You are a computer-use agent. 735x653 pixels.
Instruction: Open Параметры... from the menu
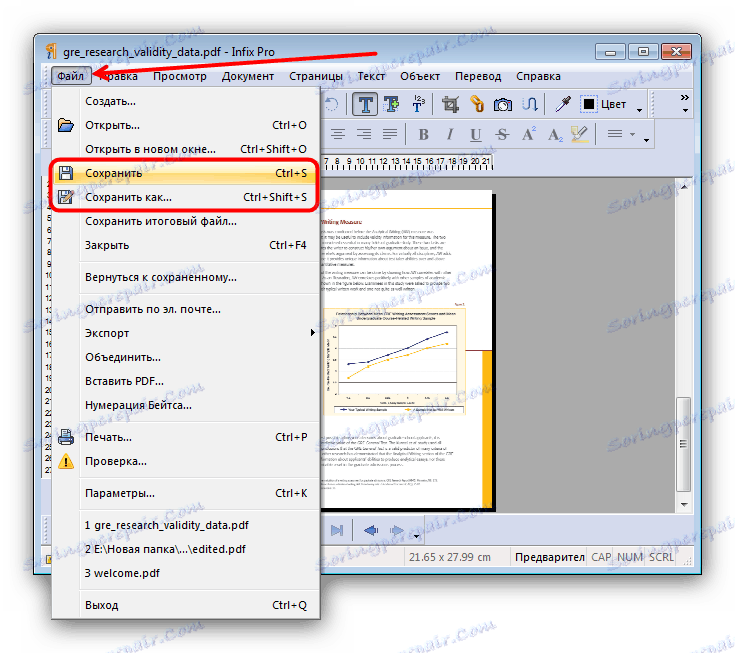(186, 493)
